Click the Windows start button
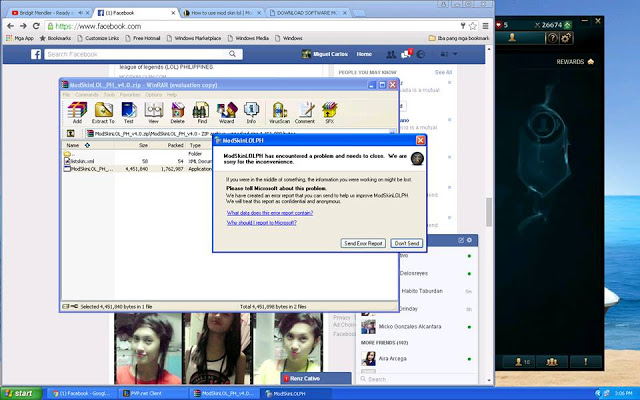Viewport: 640px width, 400px height. coord(21,393)
